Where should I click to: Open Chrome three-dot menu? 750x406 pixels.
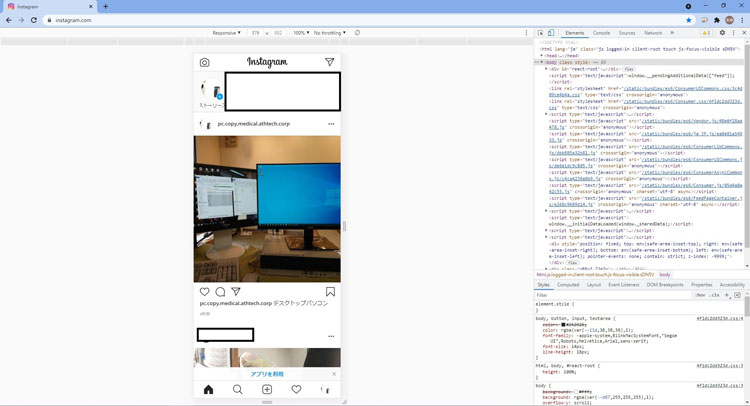[742, 20]
